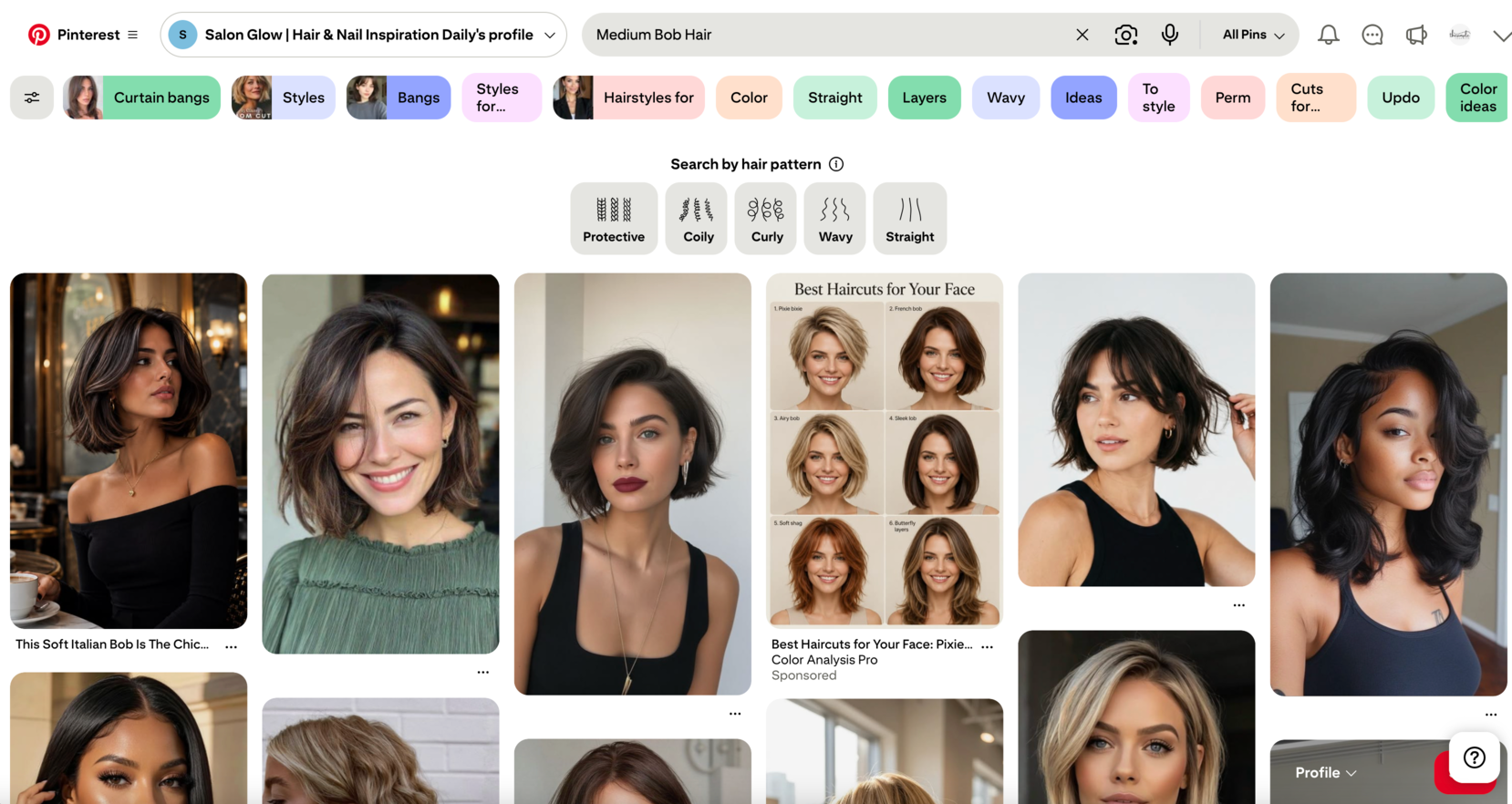The image size is (1512, 804).
Task: Select the Styles filter chip
Action: (x=284, y=98)
